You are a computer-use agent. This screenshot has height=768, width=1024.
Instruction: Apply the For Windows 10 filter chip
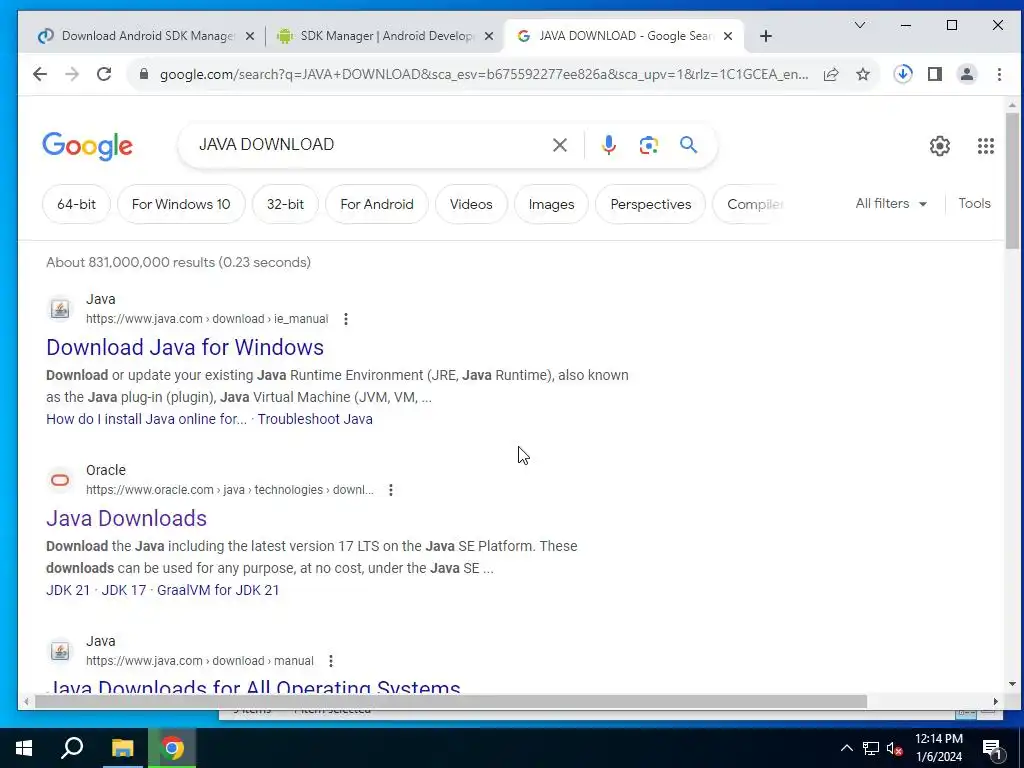[x=181, y=204]
